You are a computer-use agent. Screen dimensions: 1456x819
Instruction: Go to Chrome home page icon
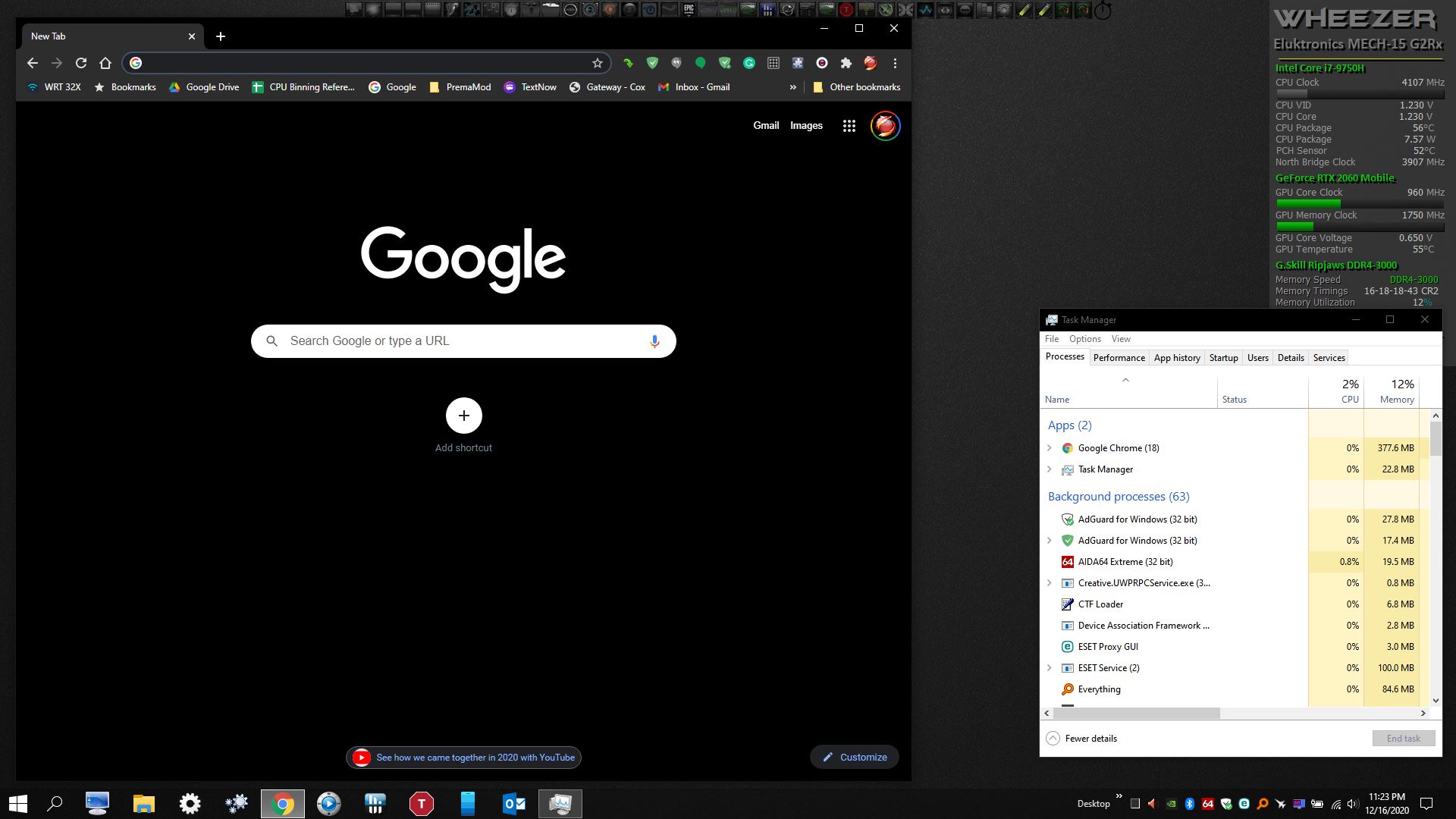tap(105, 63)
